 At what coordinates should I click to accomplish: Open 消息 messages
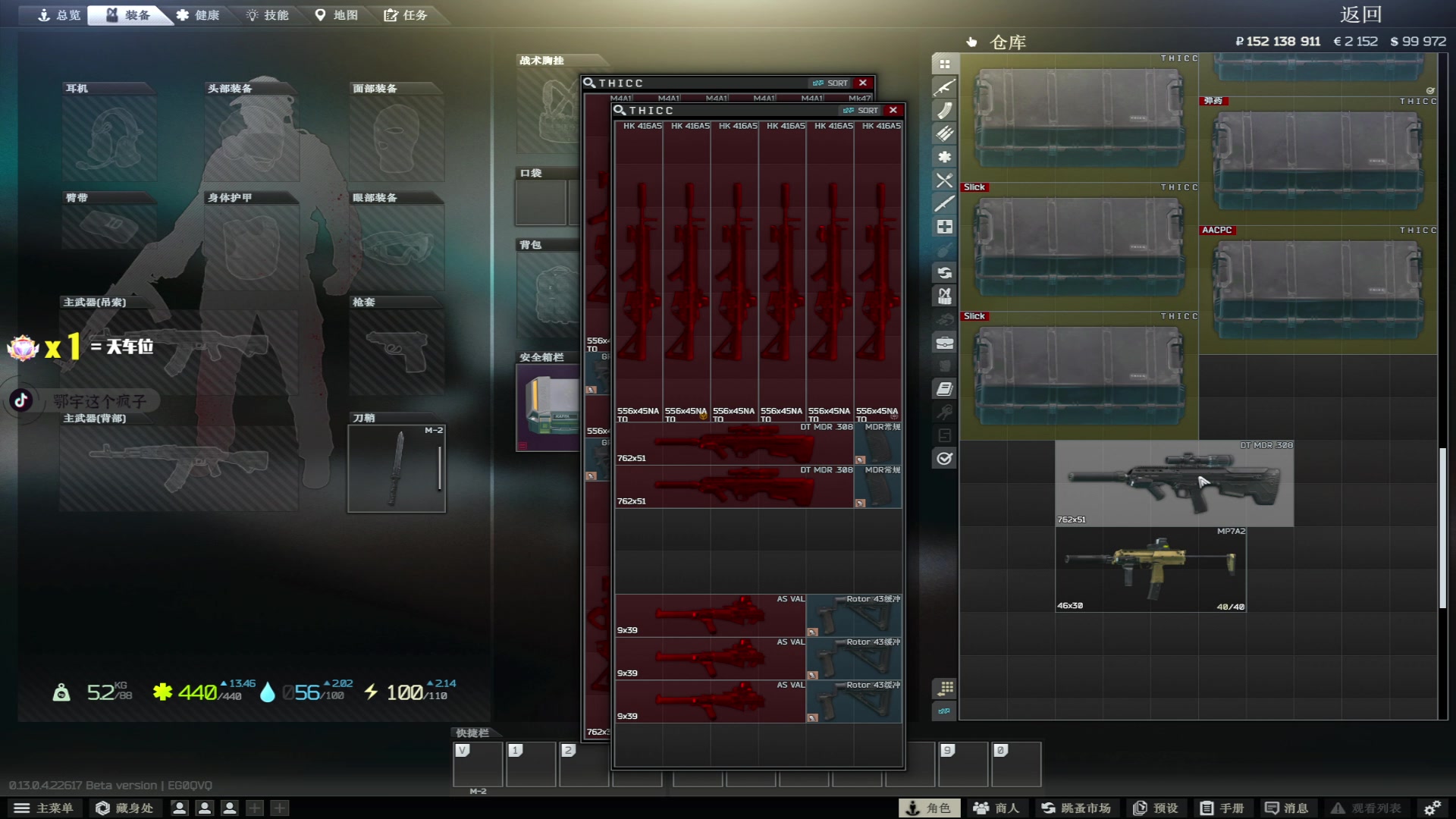1286,808
